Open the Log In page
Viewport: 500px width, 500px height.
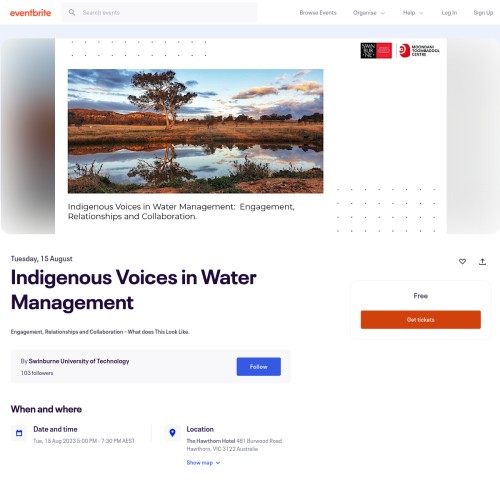click(449, 13)
